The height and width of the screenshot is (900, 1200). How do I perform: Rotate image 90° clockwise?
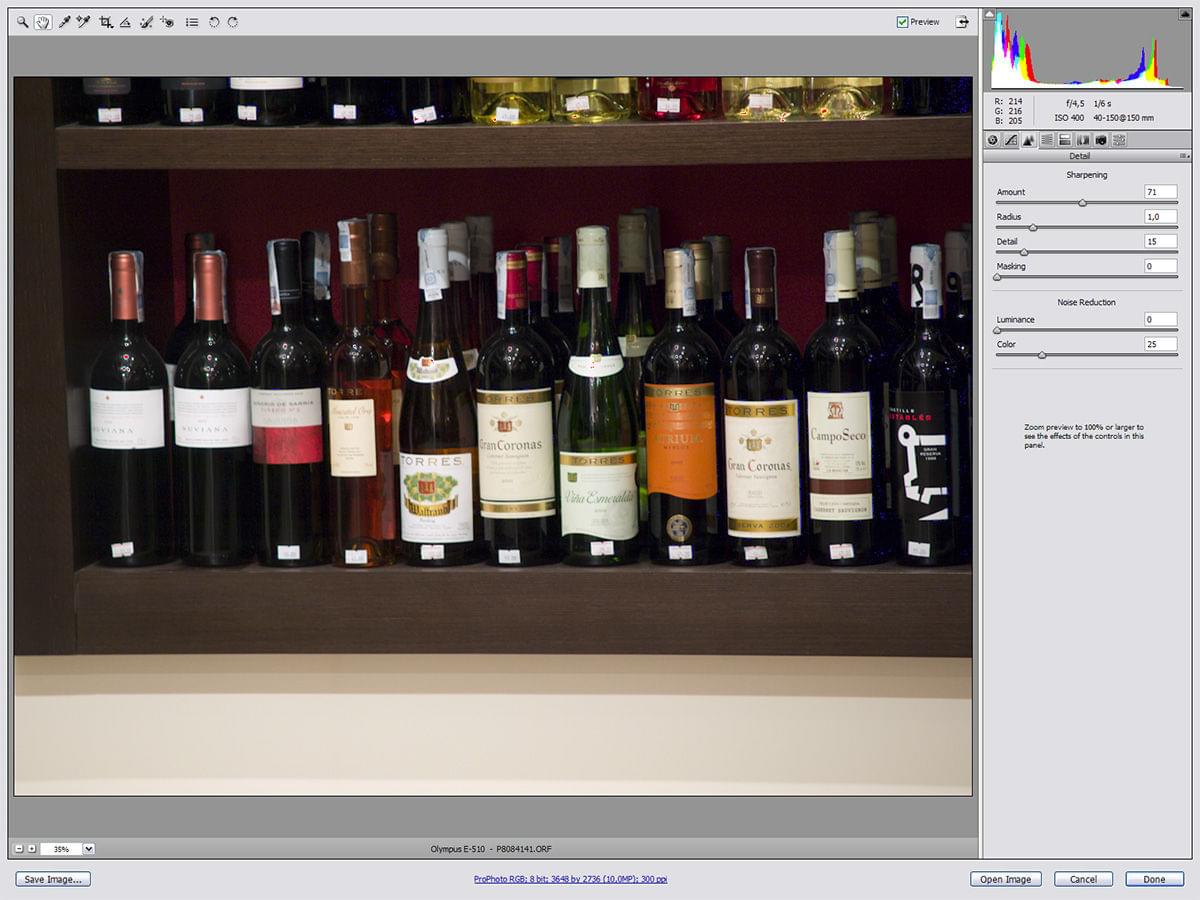click(x=233, y=22)
